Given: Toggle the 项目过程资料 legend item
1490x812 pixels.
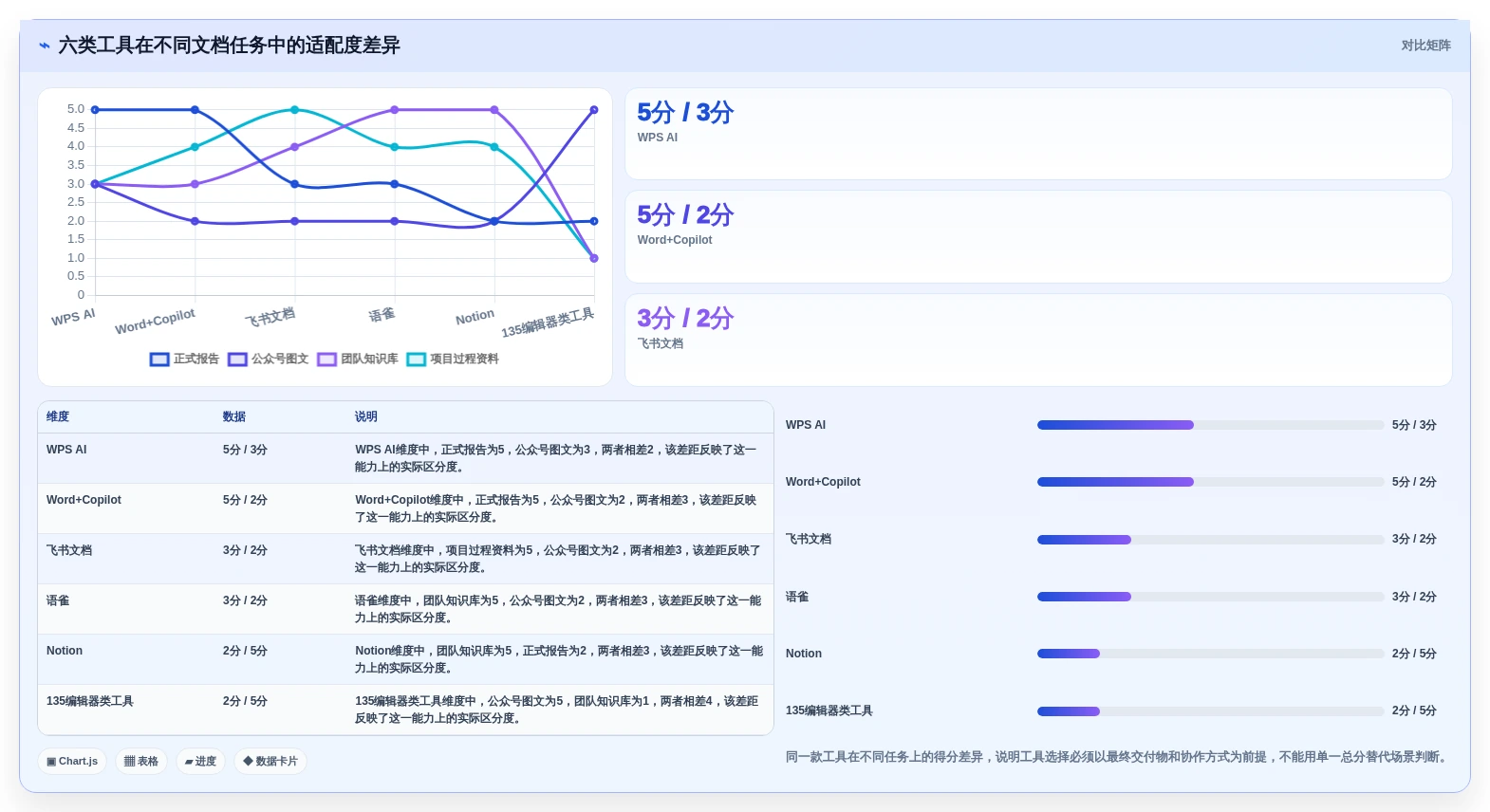Looking at the screenshot, I should tap(453, 360).
